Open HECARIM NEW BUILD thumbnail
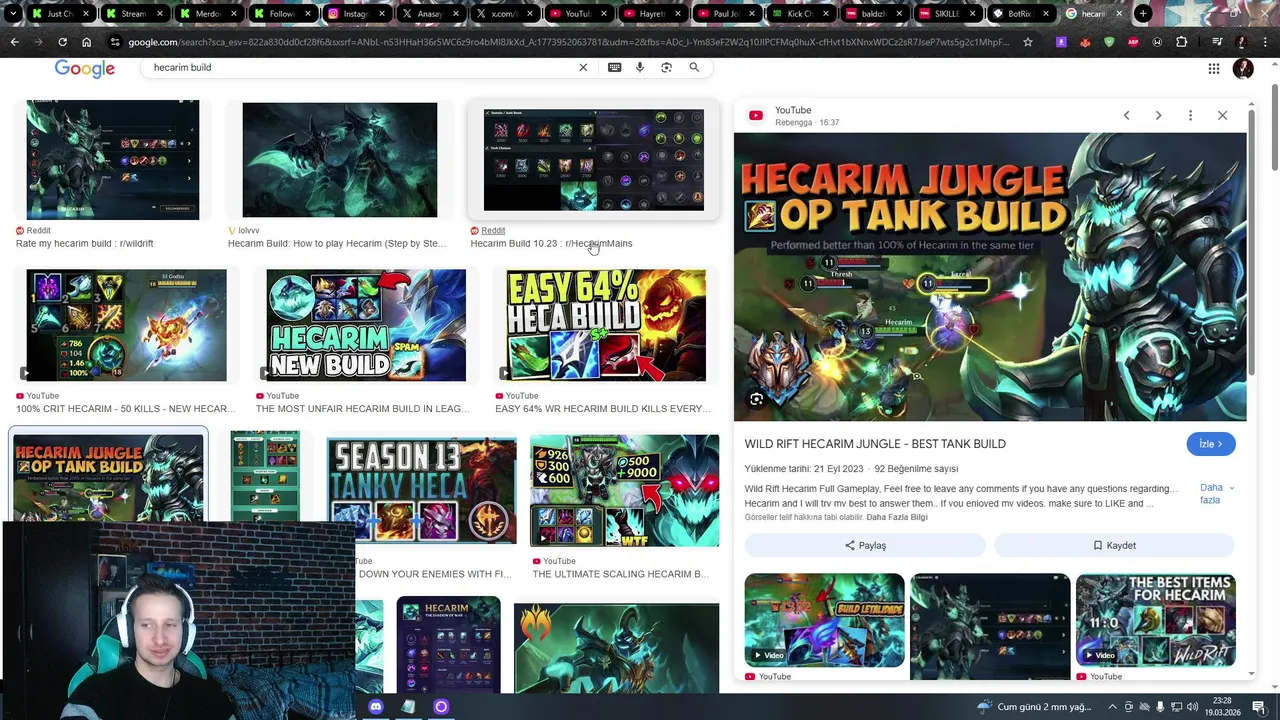1280x720 pixels. [366, 325]
